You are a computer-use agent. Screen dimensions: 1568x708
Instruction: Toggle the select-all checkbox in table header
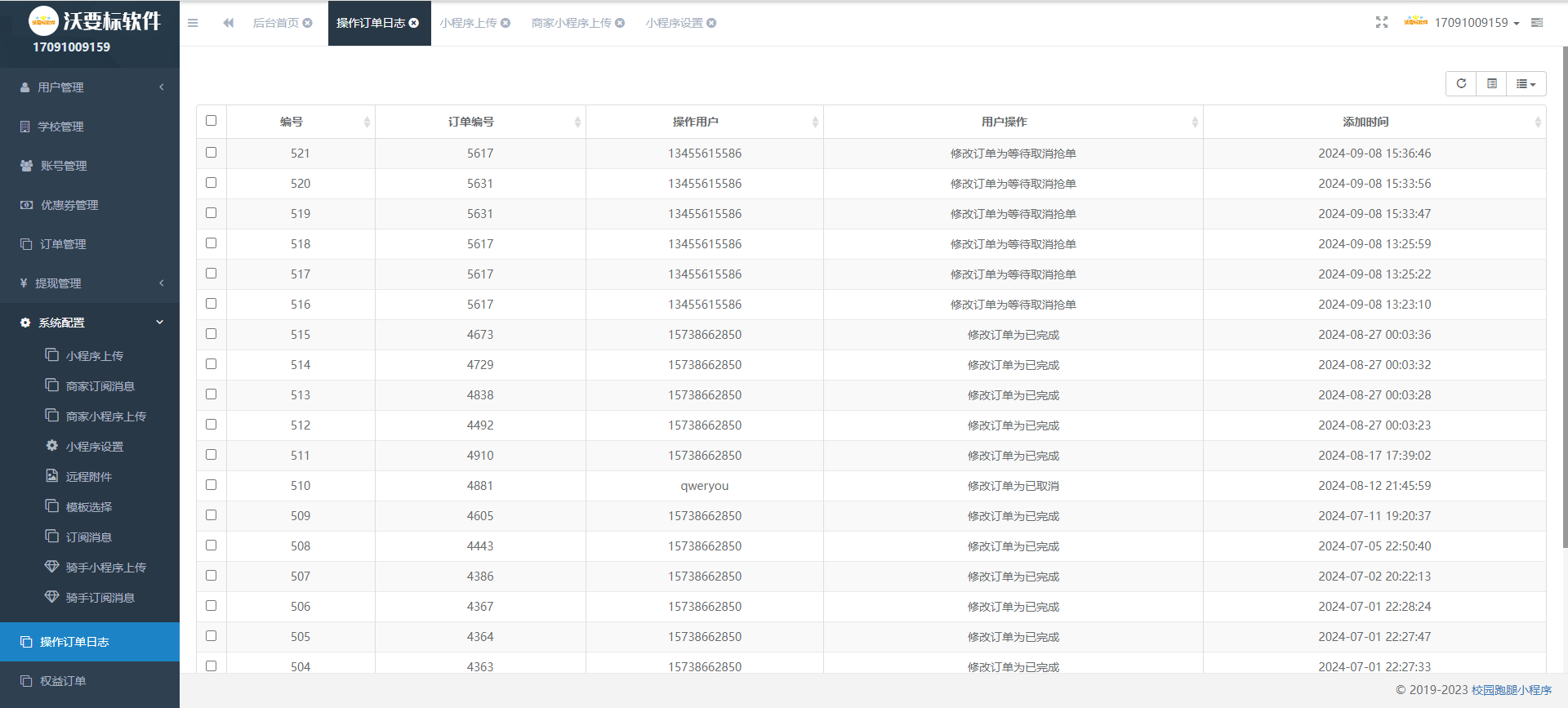click(x=212, y=121)
